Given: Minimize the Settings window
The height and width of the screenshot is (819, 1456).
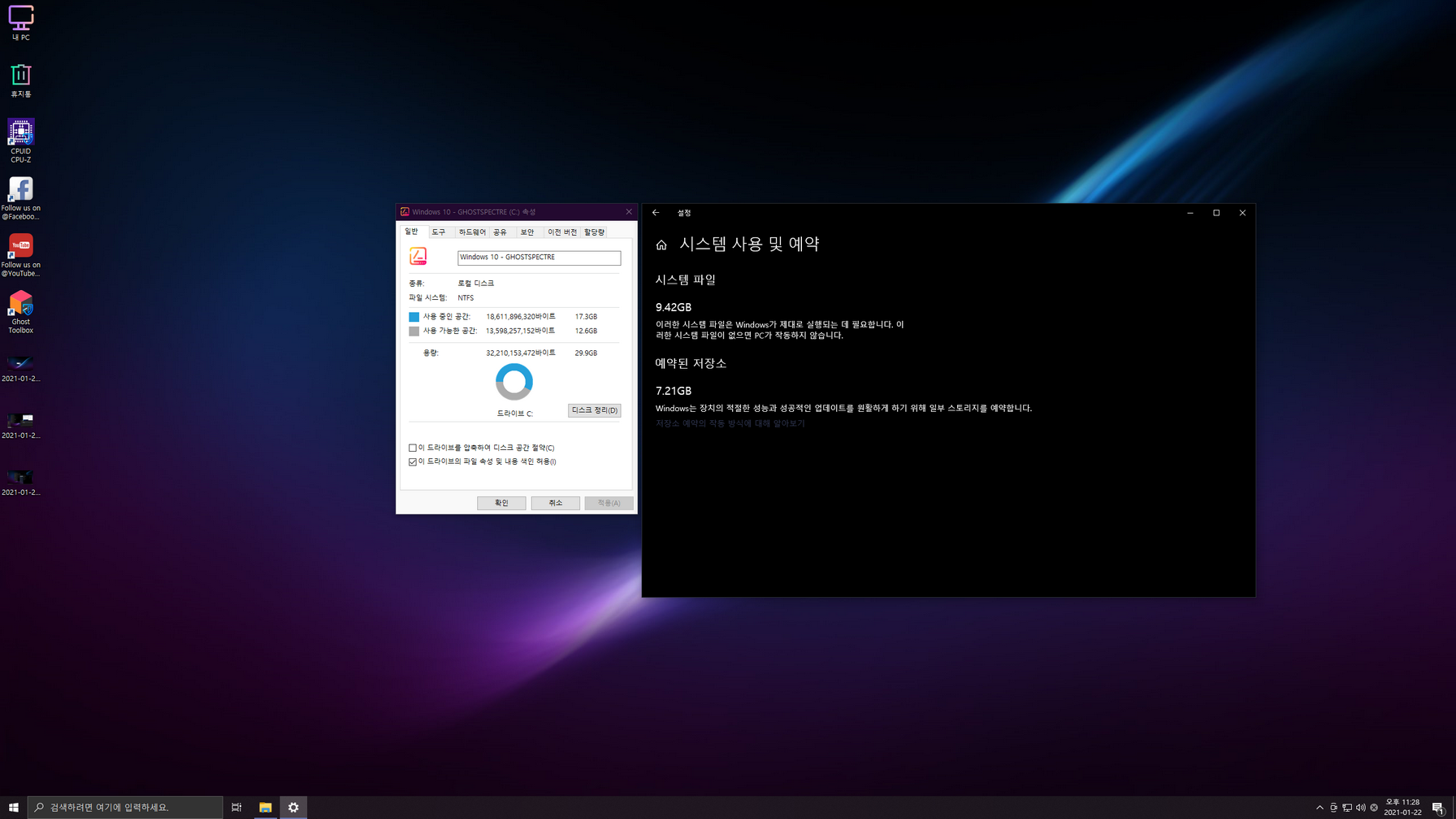Looking at the screenshot, I should point(1190,213).
